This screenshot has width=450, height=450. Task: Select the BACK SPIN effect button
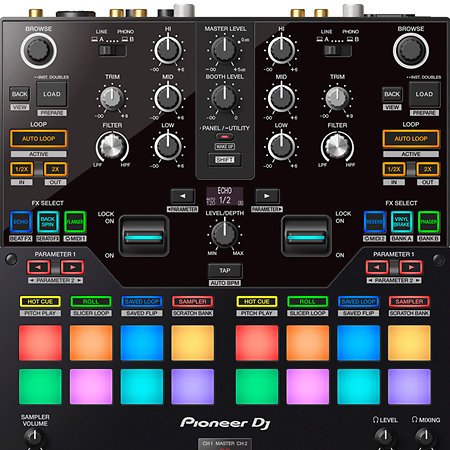pos(48,222)
